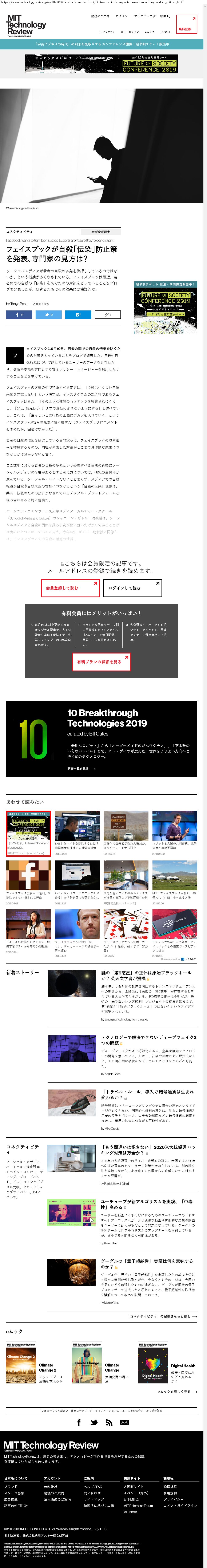This screenshot has width=207, height=1568.
Task: Open the search magnifier in top navigation
Action: point(169,16)
